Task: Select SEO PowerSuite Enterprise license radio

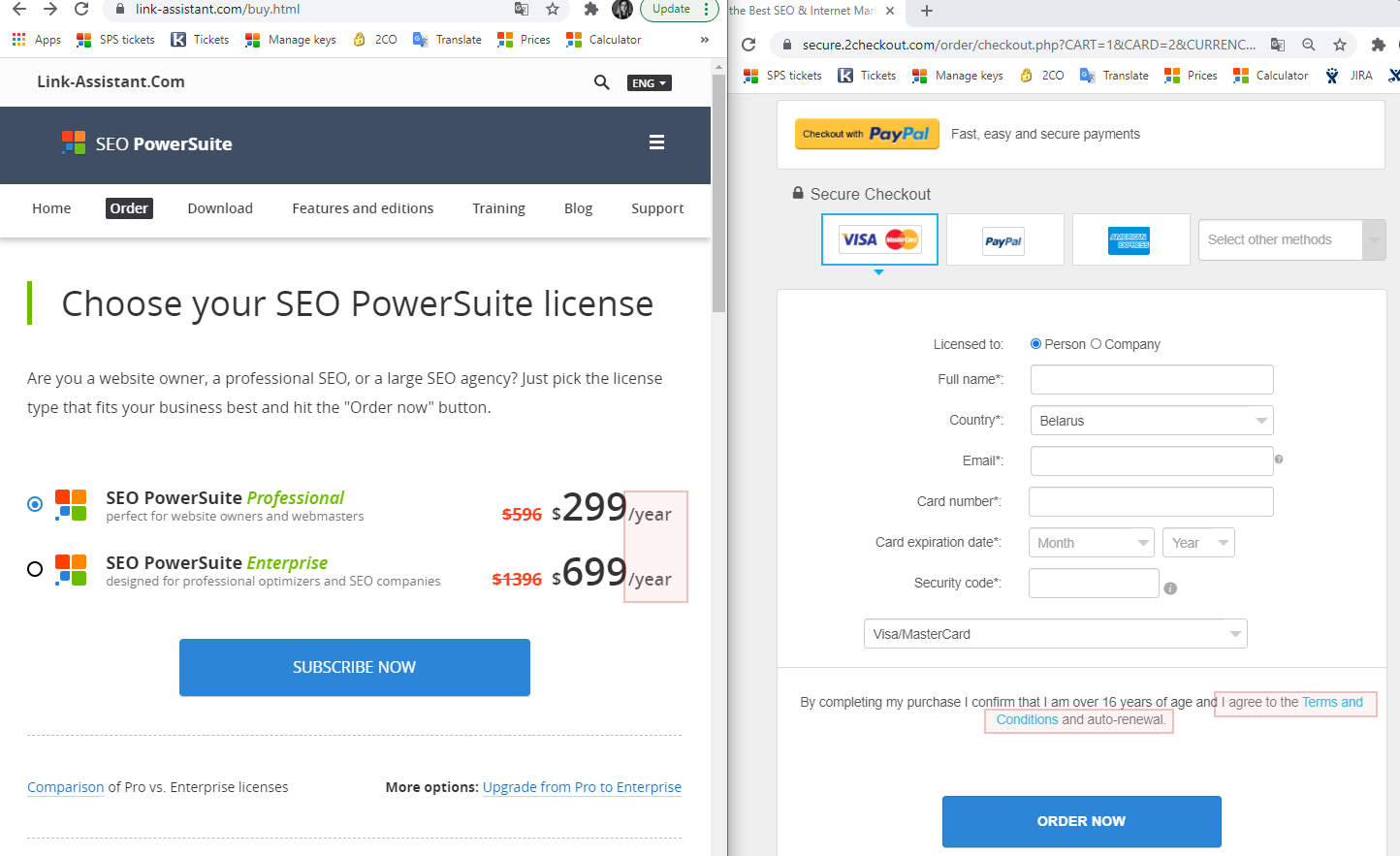Action: pyautogui.click(x=35, y=569)
